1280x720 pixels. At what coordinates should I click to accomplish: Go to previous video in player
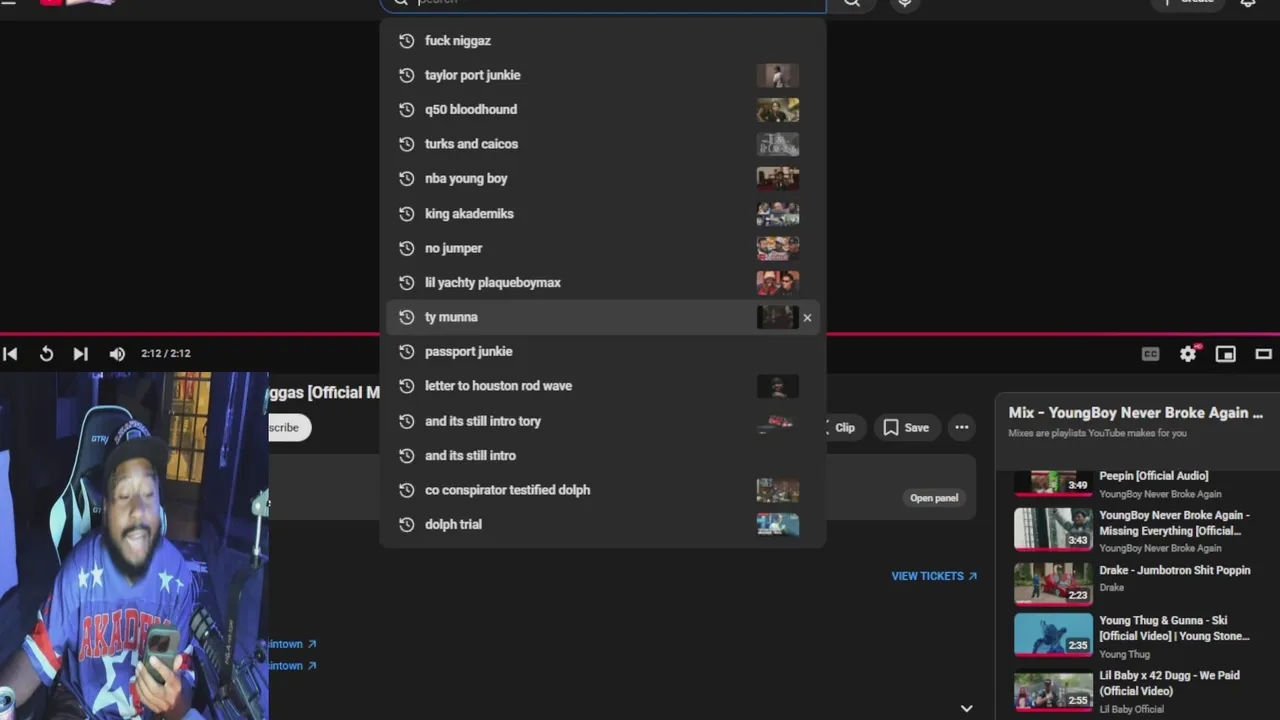(10, 354)
